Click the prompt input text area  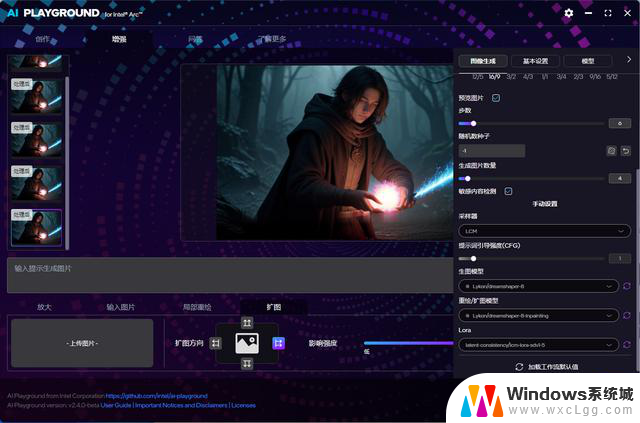point(230,275)
